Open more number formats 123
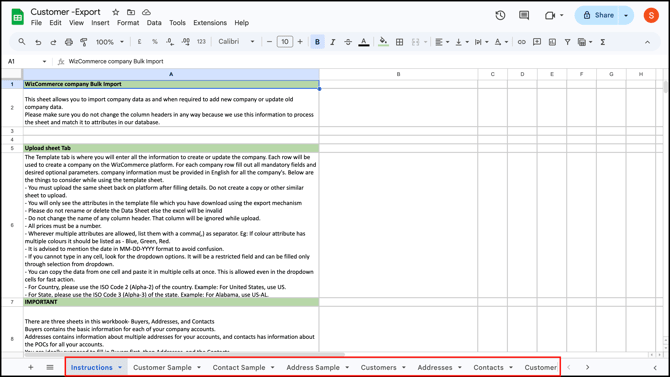Image resolution: width=670 pixels, height=377 pixels. [x=201, y=42]
